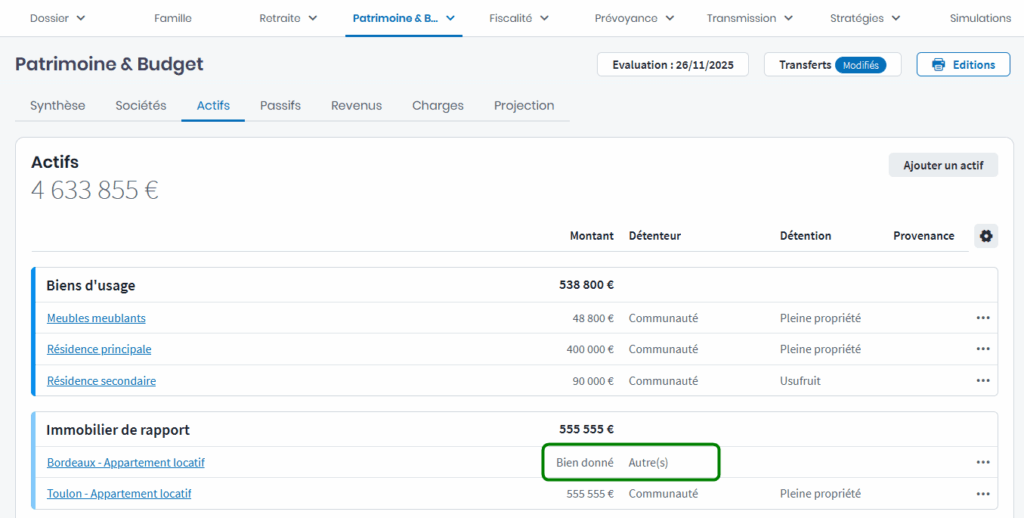Image resolution: width=1024 pixels, height=518 pixels.
Task: Open options menu for Résidence principale row
Action: (x=983, y=349)
